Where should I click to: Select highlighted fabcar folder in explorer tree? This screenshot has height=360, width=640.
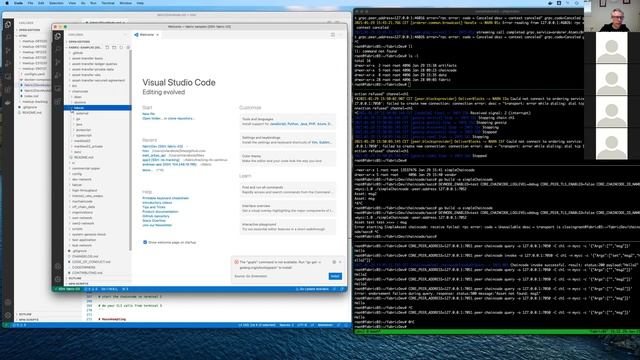[x=98, y=108]
